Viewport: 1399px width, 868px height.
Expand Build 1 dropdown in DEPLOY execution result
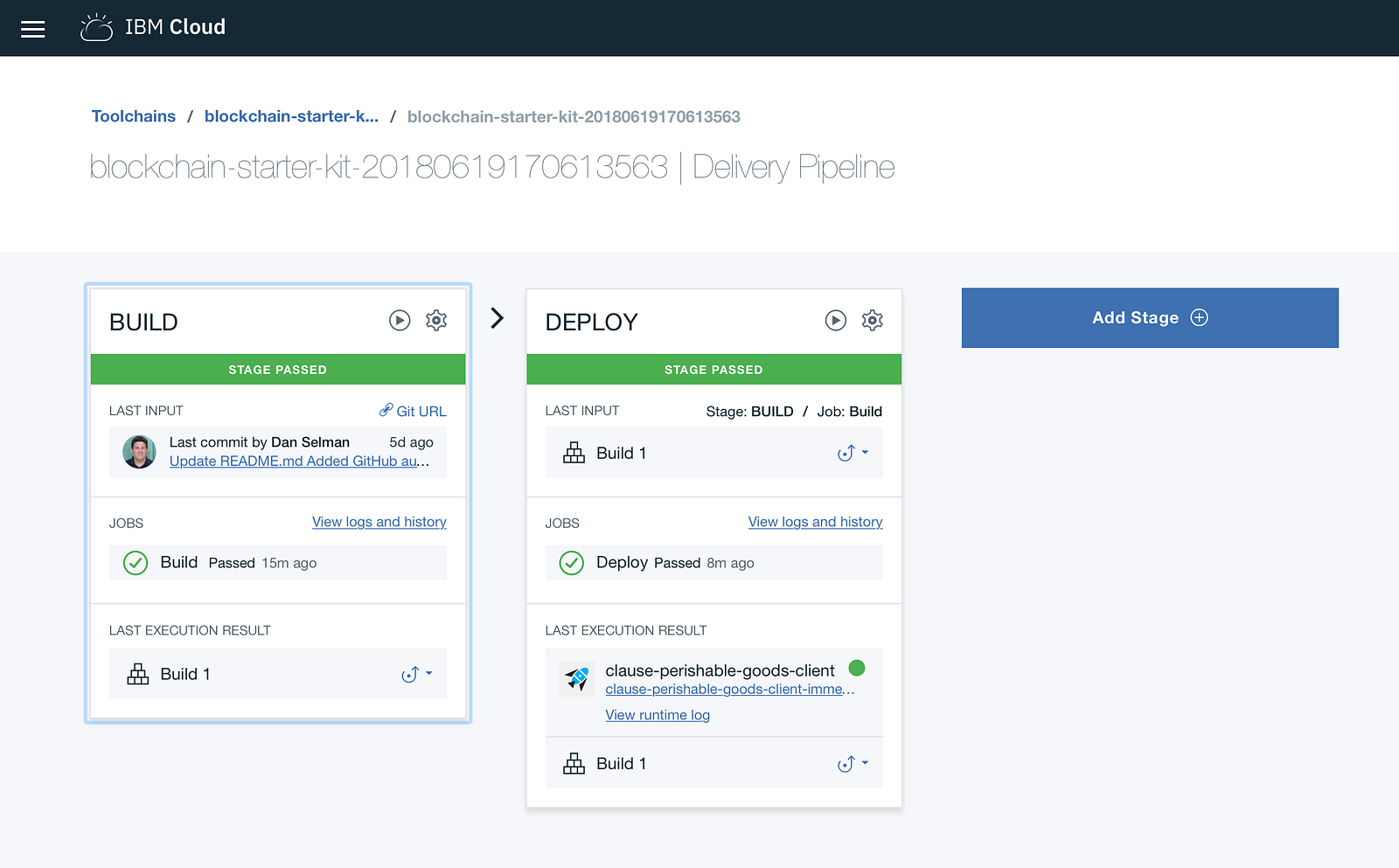pos(853,764)
